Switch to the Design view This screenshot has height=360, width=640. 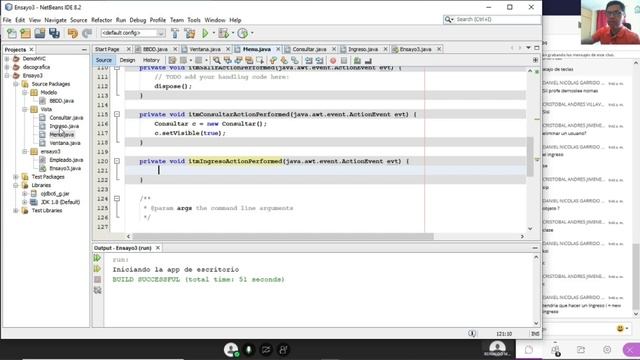pyautogui.click(x=127, y=60)
